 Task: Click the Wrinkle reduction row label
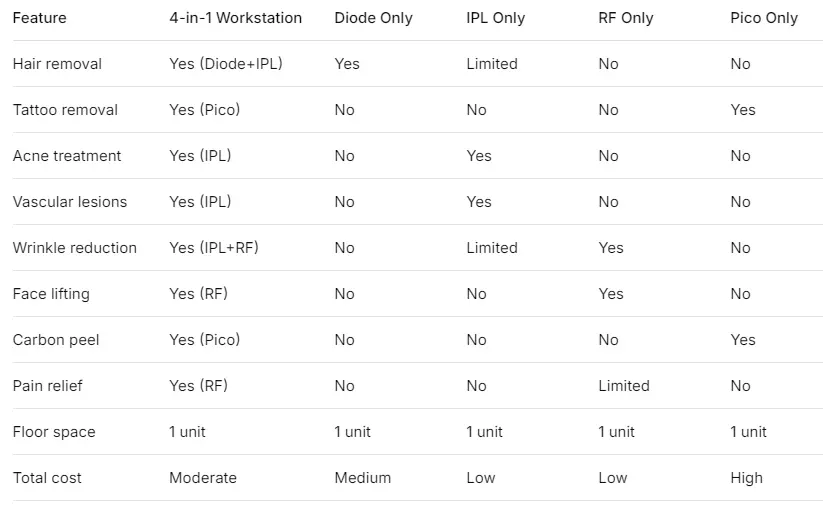pyautogui.click(x=75, y=248)
